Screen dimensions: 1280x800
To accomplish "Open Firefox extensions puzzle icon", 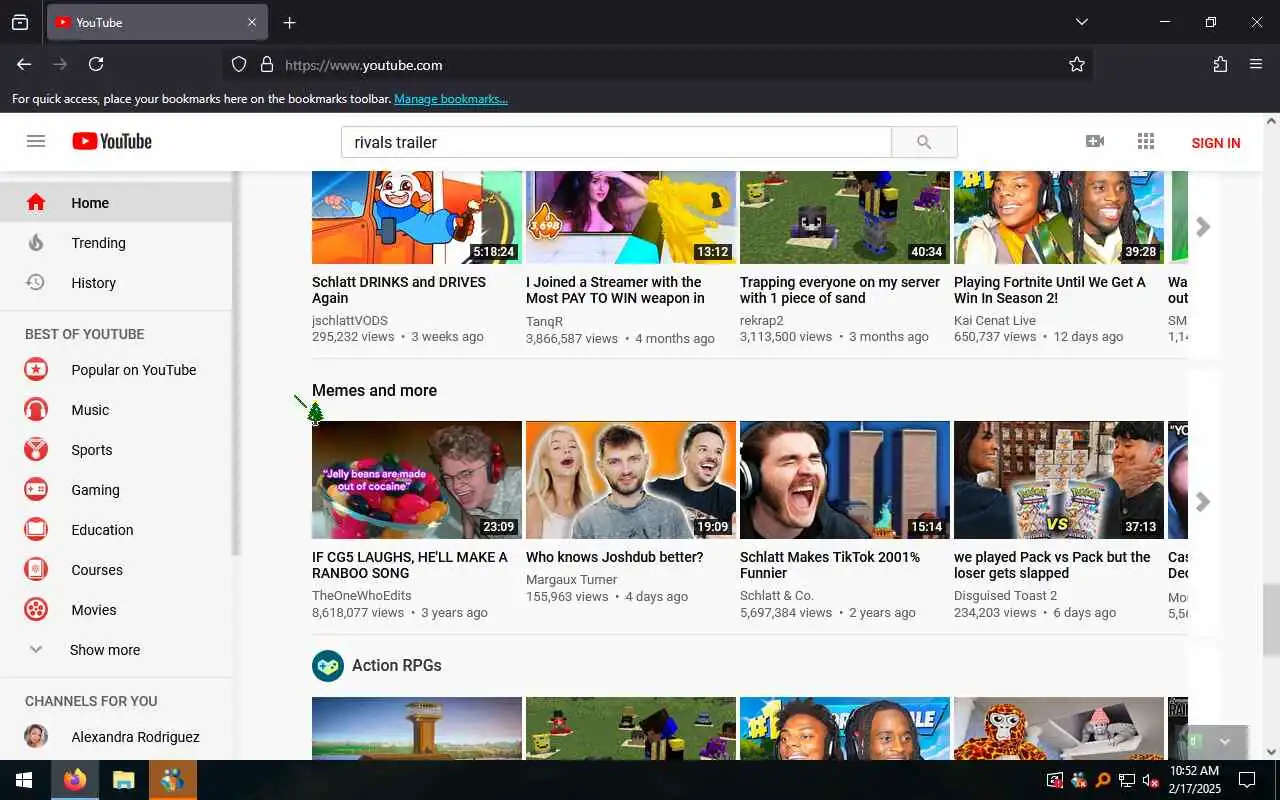I will [1220, 64].
